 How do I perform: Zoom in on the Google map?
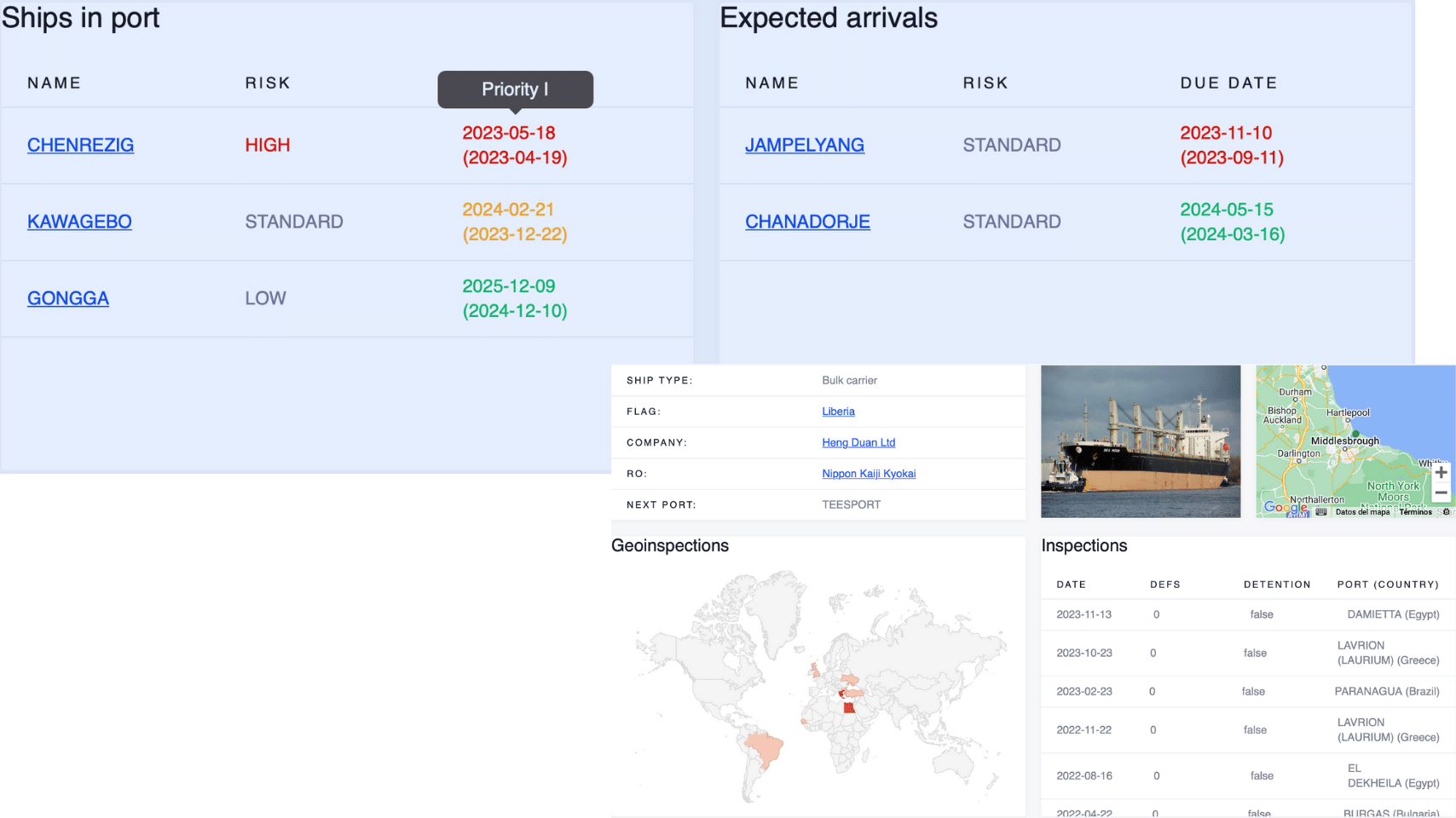[1441, 472]
